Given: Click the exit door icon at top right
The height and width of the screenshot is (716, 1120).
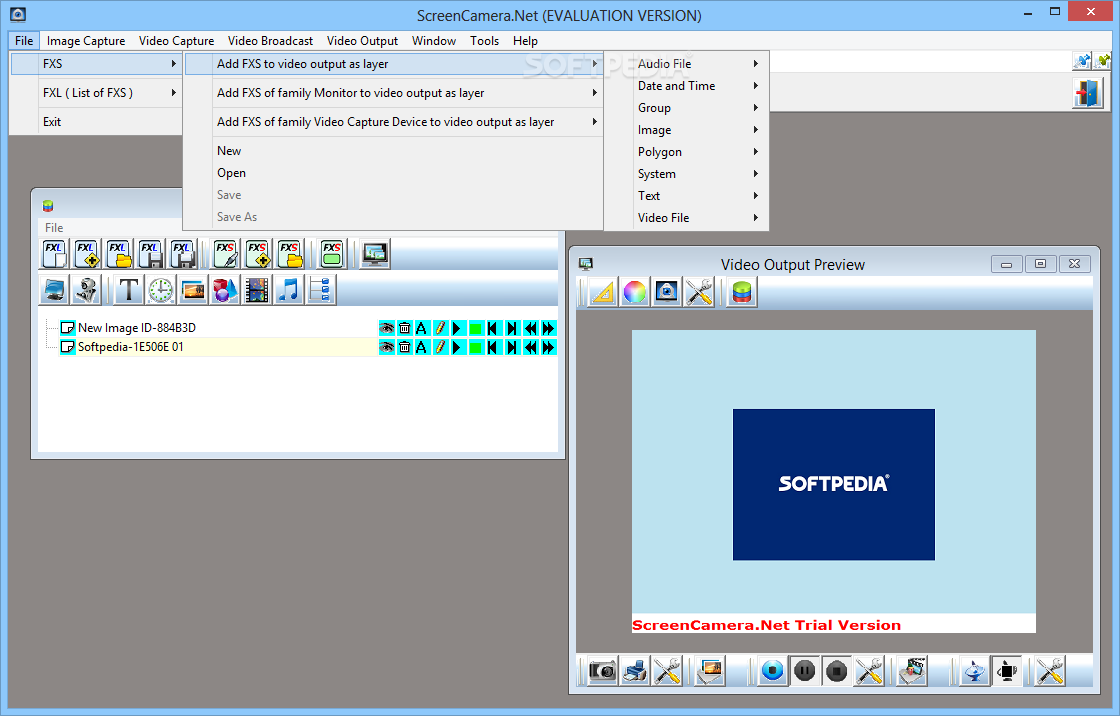Looking at the screenshot, I should 1087,94.
